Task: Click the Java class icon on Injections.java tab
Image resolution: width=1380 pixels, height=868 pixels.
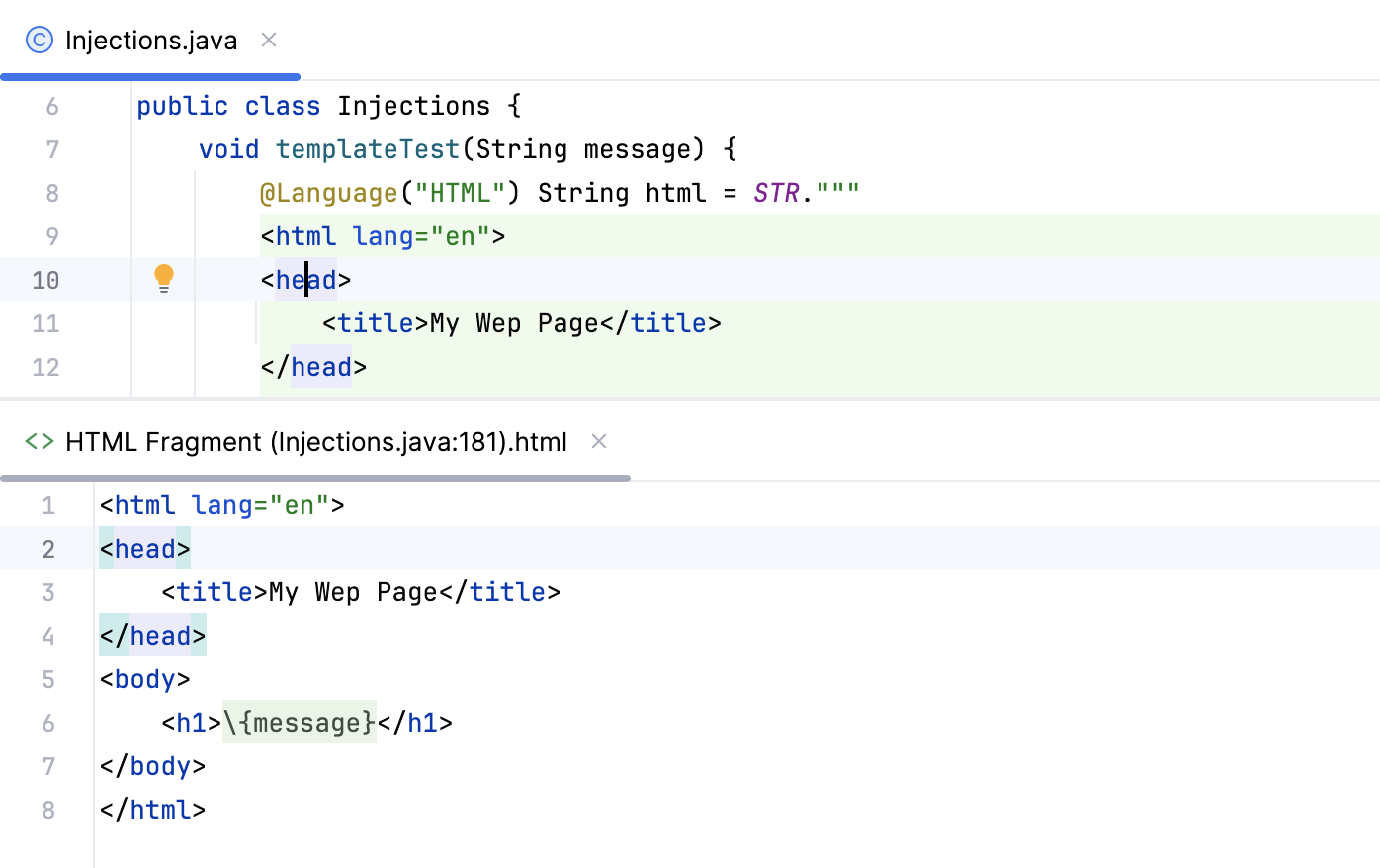Action: pyautogui.click(x=40, y=40)
